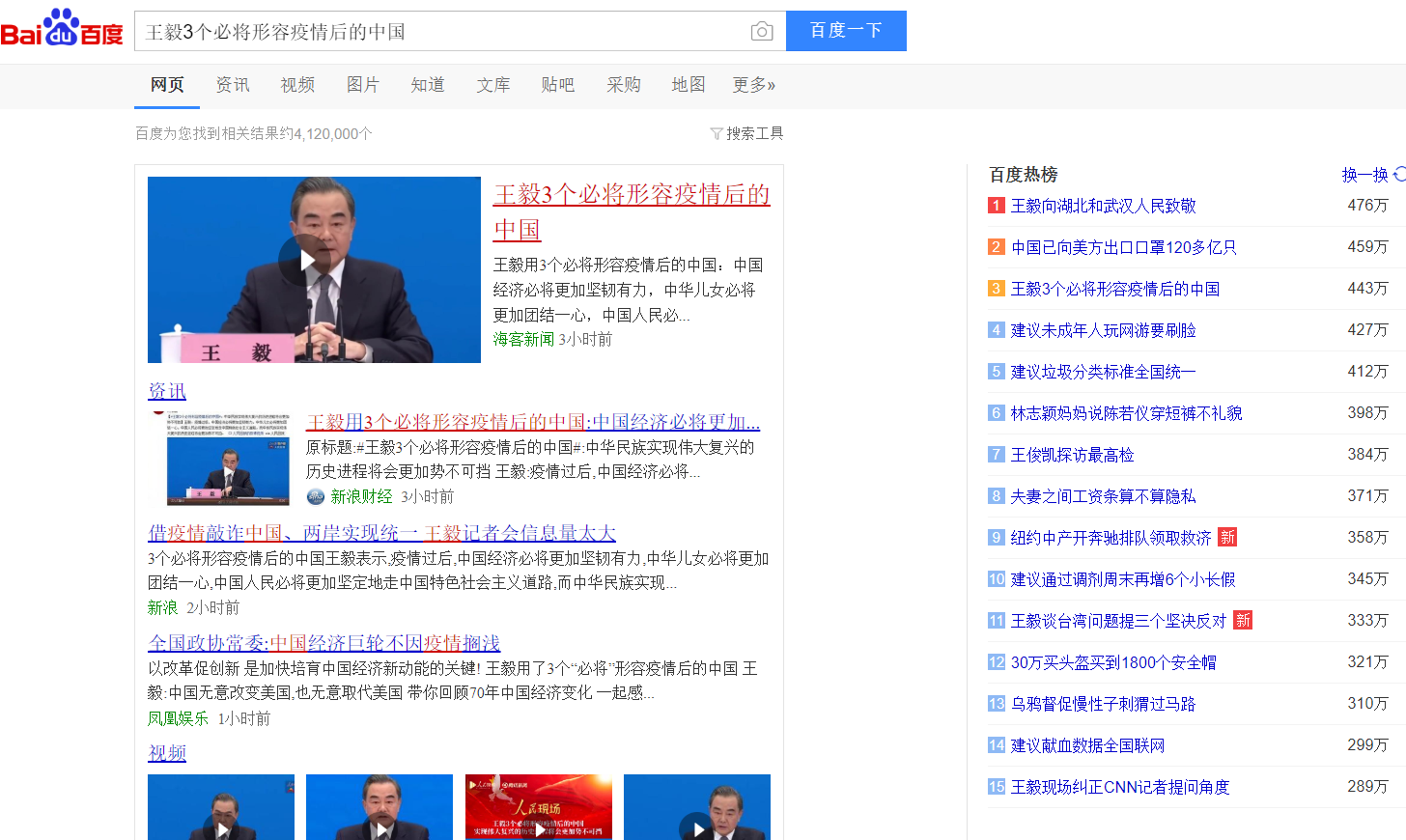
Task: Switch to the 资讯 tab
Action: tap(233, 85)
